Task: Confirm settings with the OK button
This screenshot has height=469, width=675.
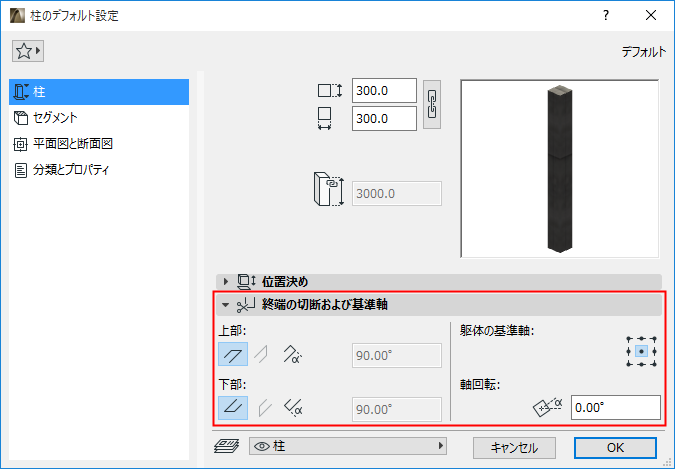Action: (615, 448)
